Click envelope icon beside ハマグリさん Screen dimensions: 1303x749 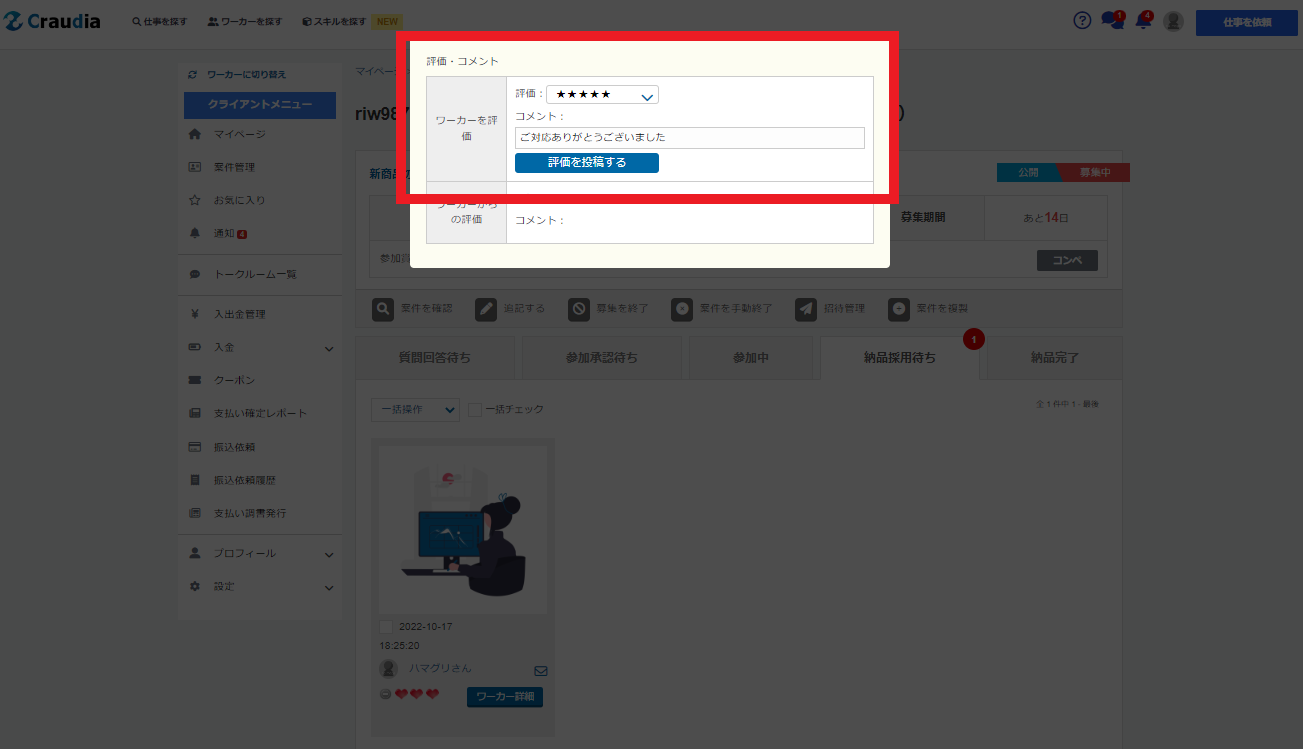click(x=541, y=670)
